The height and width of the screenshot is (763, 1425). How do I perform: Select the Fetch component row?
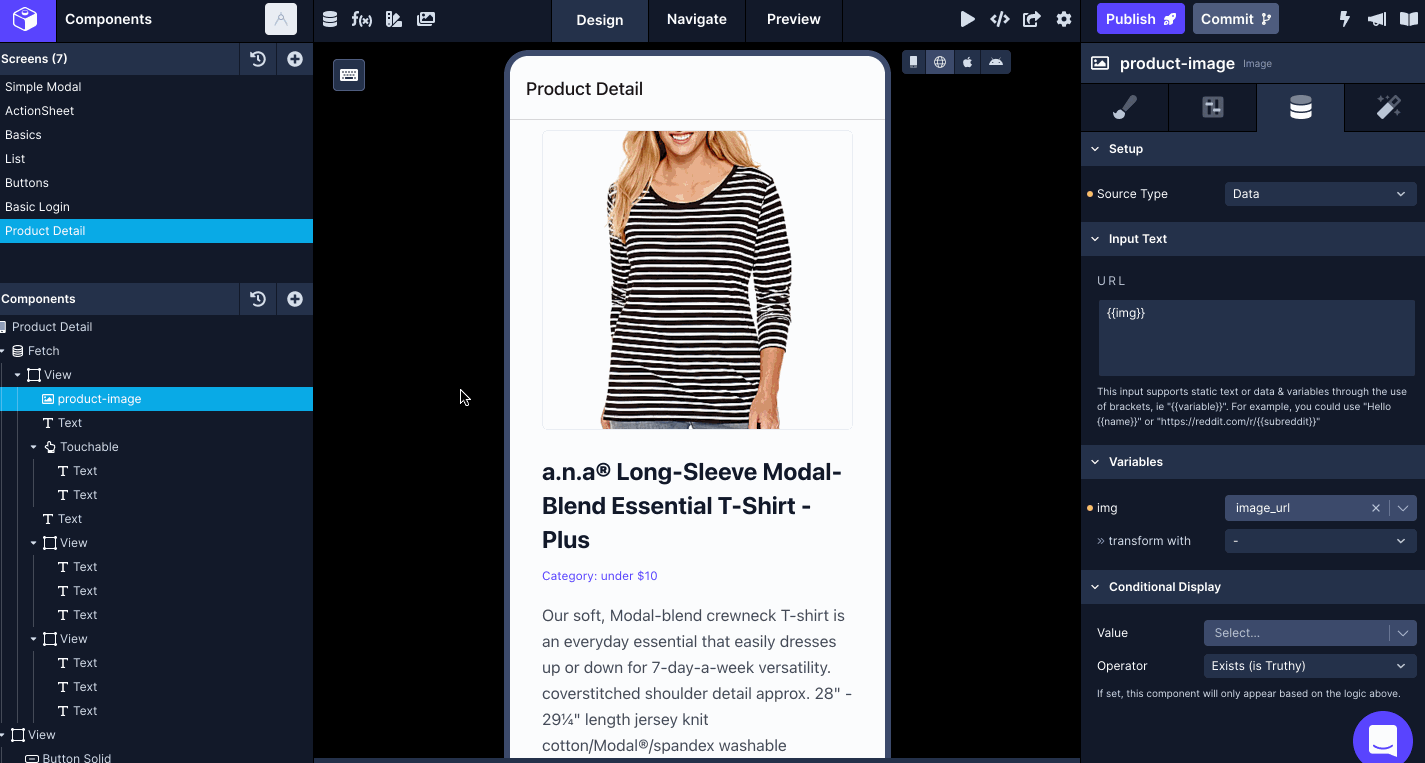(156, 351)
